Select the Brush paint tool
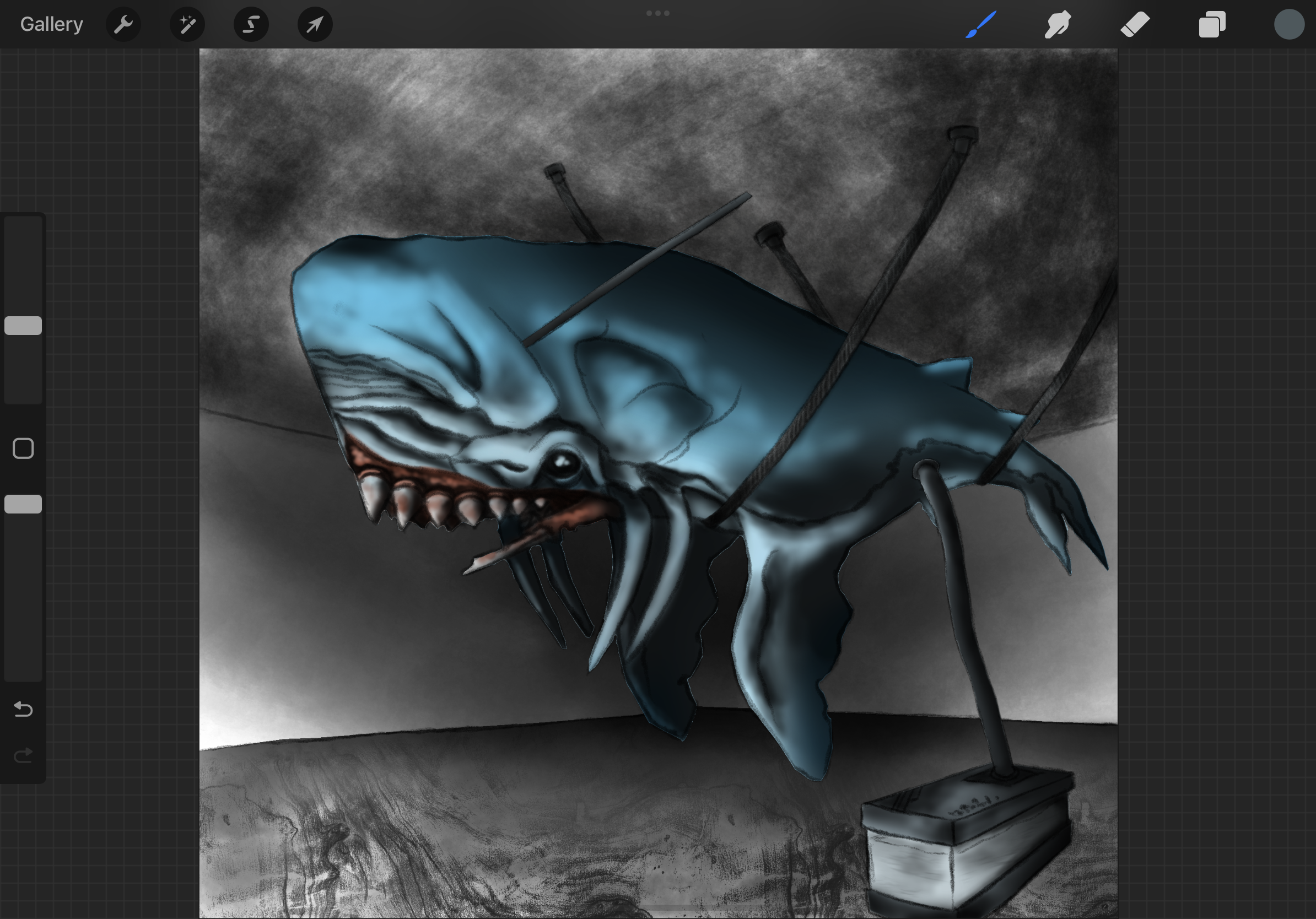Screen dimensions: 1316x919 pyautogui.click(x=981, y=24)
